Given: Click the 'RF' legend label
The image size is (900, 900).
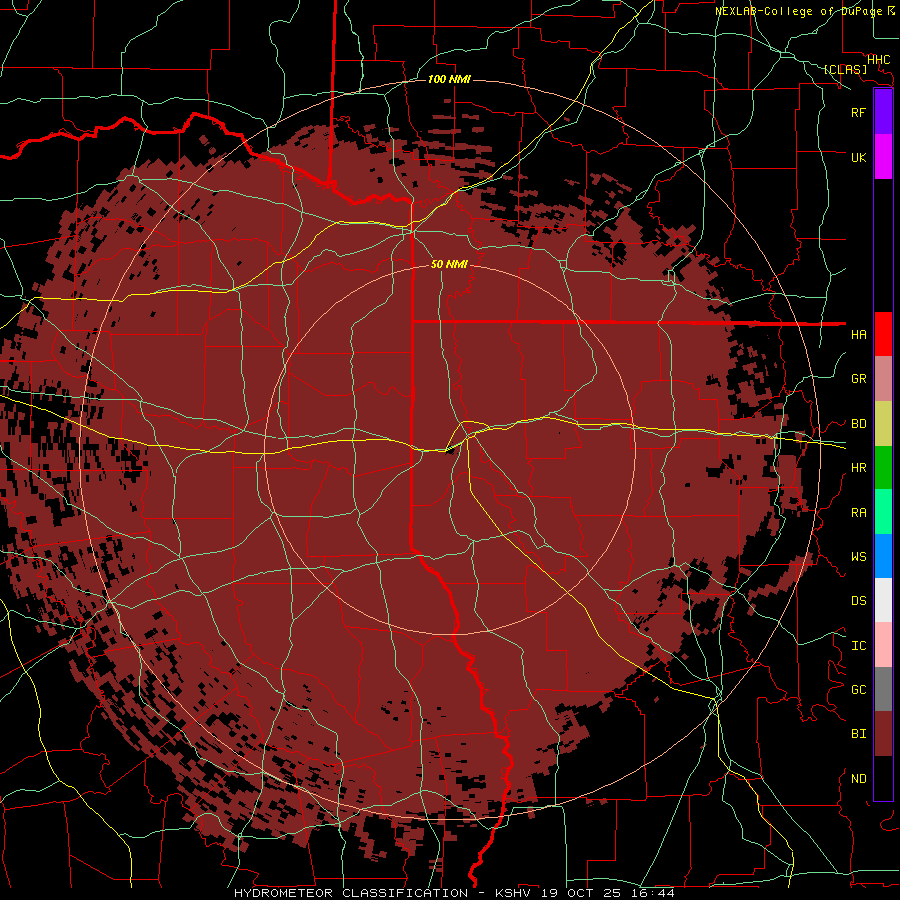Looking at the screenshot, I should tap(858, 112).
